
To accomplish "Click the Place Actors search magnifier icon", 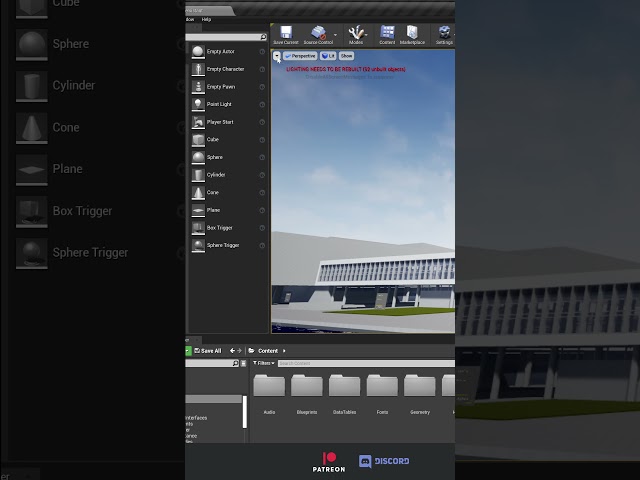I will tap(263, 37).
